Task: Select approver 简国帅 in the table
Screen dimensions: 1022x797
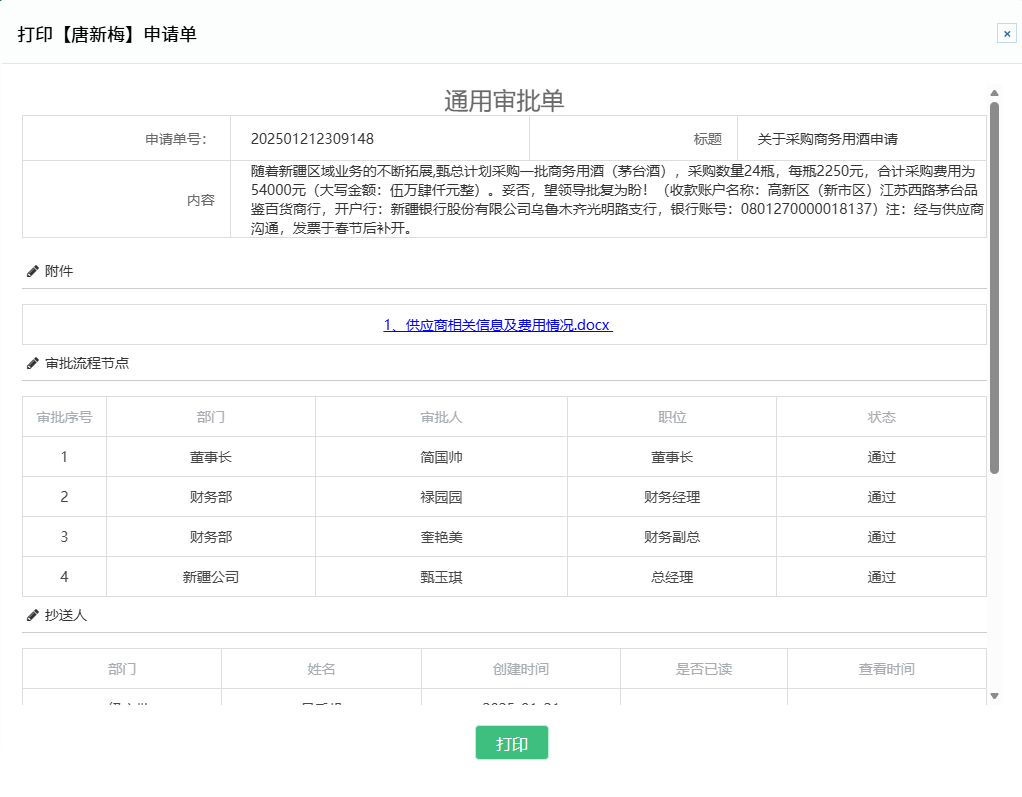Action: click(x=441, y=457)
